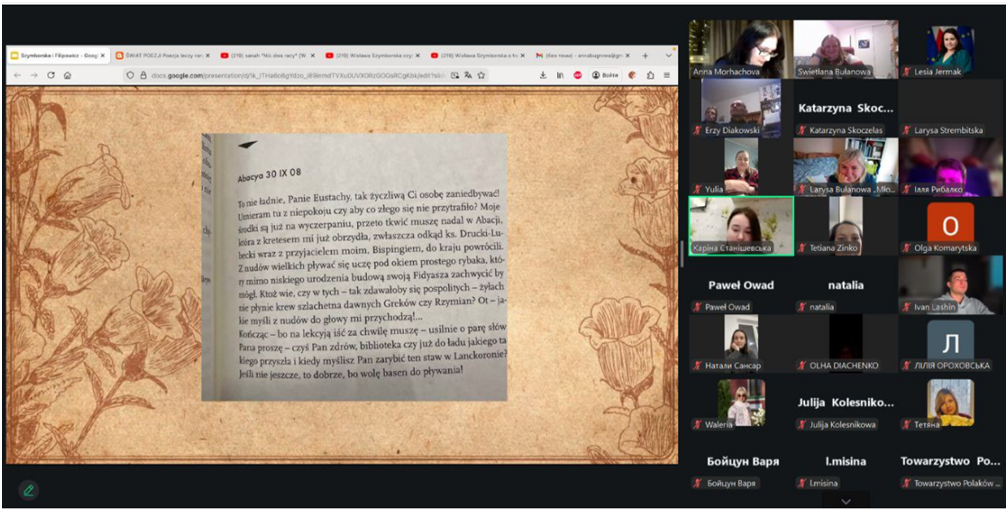Click the Войти sign-in button
Viewport: 1008px width, 512px height.
coord(604,75)
